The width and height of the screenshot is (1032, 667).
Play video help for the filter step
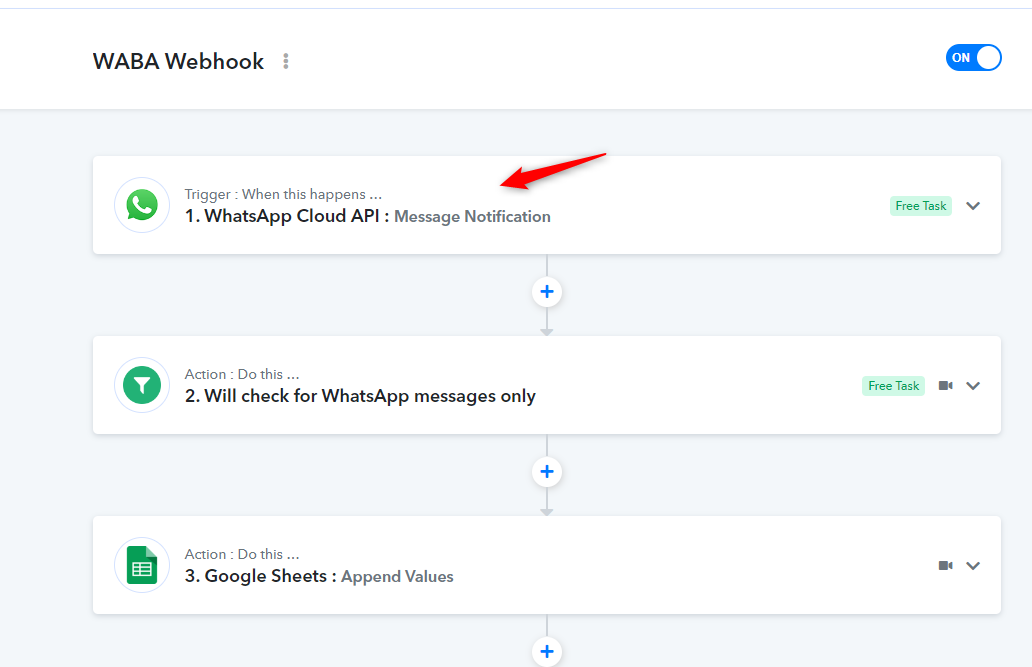click(x=946, y=386)
